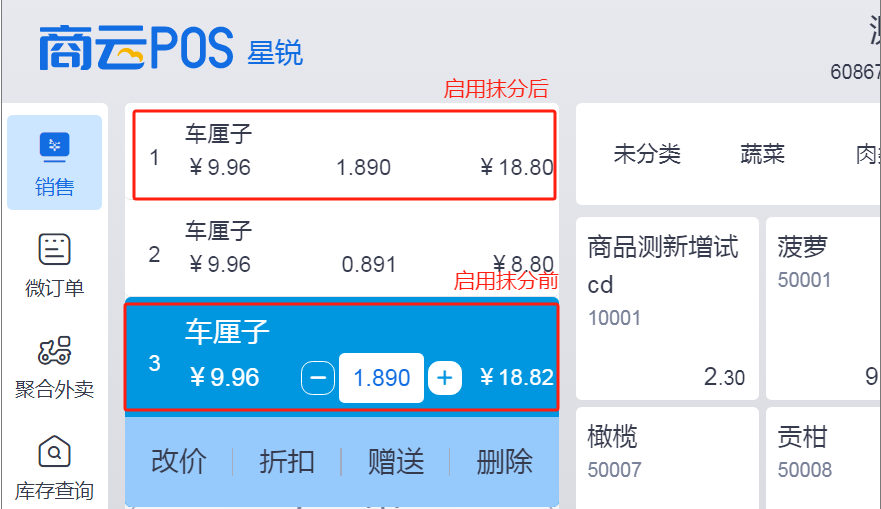The image size is (881, 509).
Task: Click the 1.890 quantity input field
Action: coord(382,378)
